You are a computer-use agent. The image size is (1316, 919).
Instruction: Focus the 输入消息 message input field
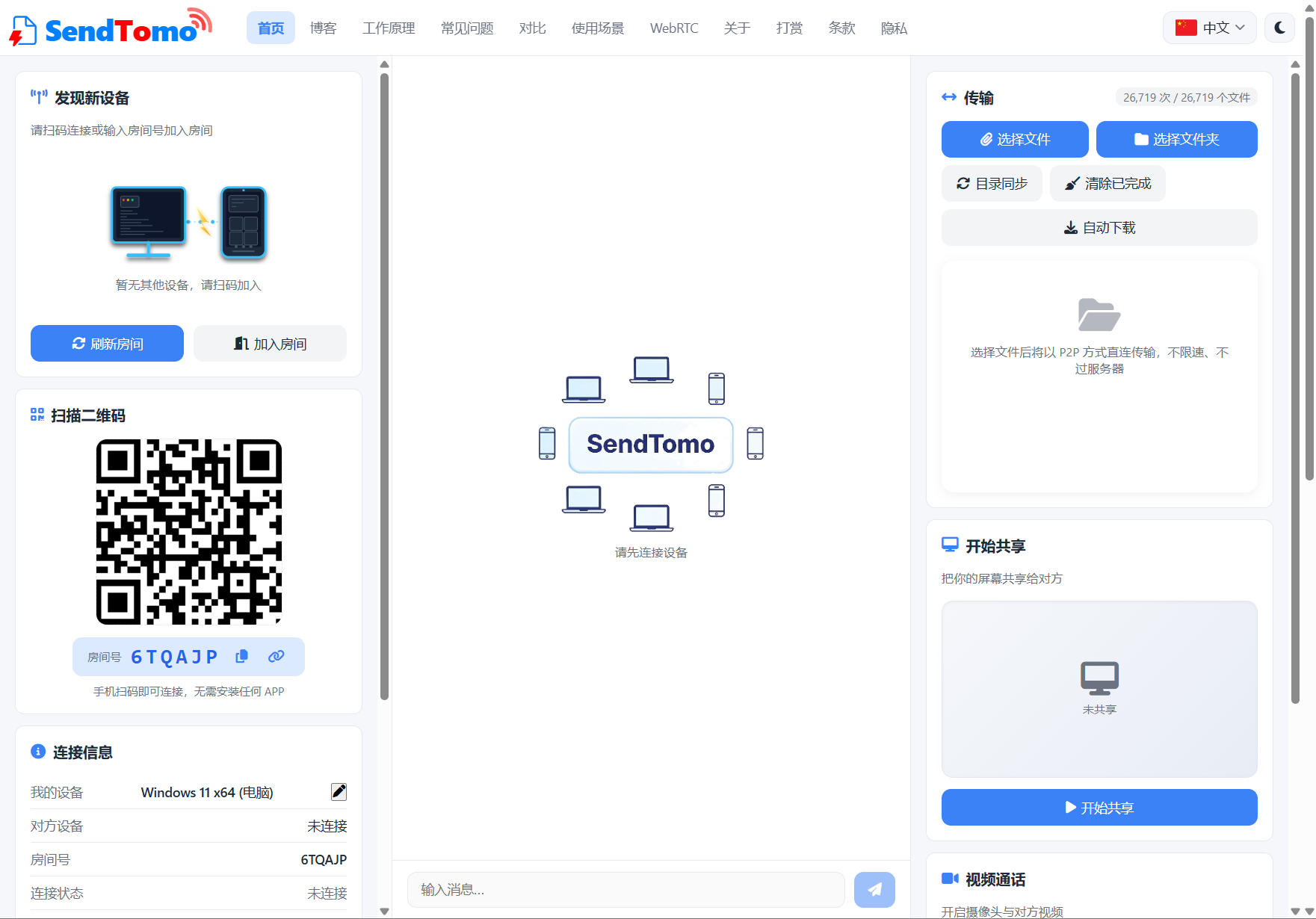click(x=625, y=889)
